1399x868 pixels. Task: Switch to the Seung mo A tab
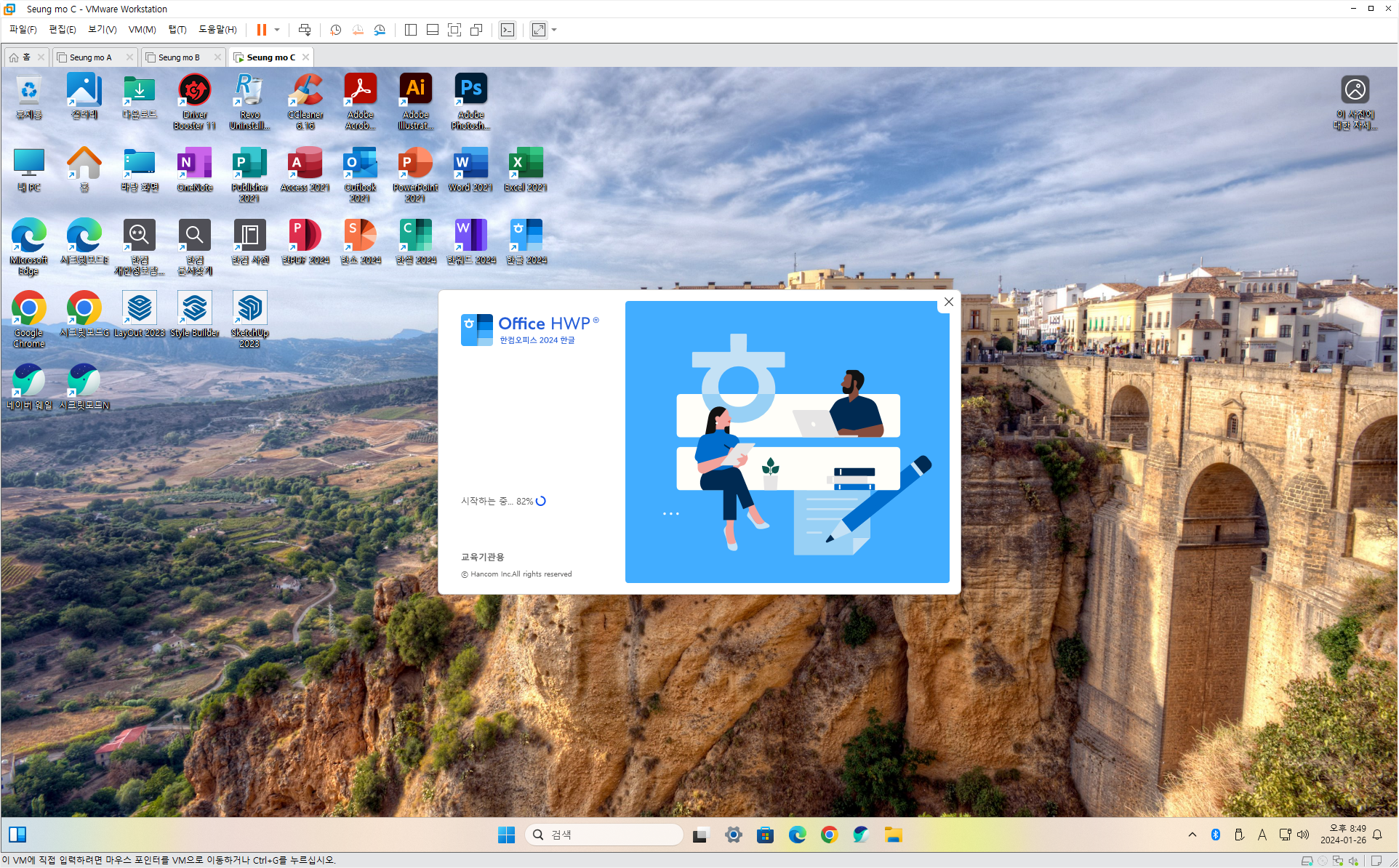[x=90, y=57]
